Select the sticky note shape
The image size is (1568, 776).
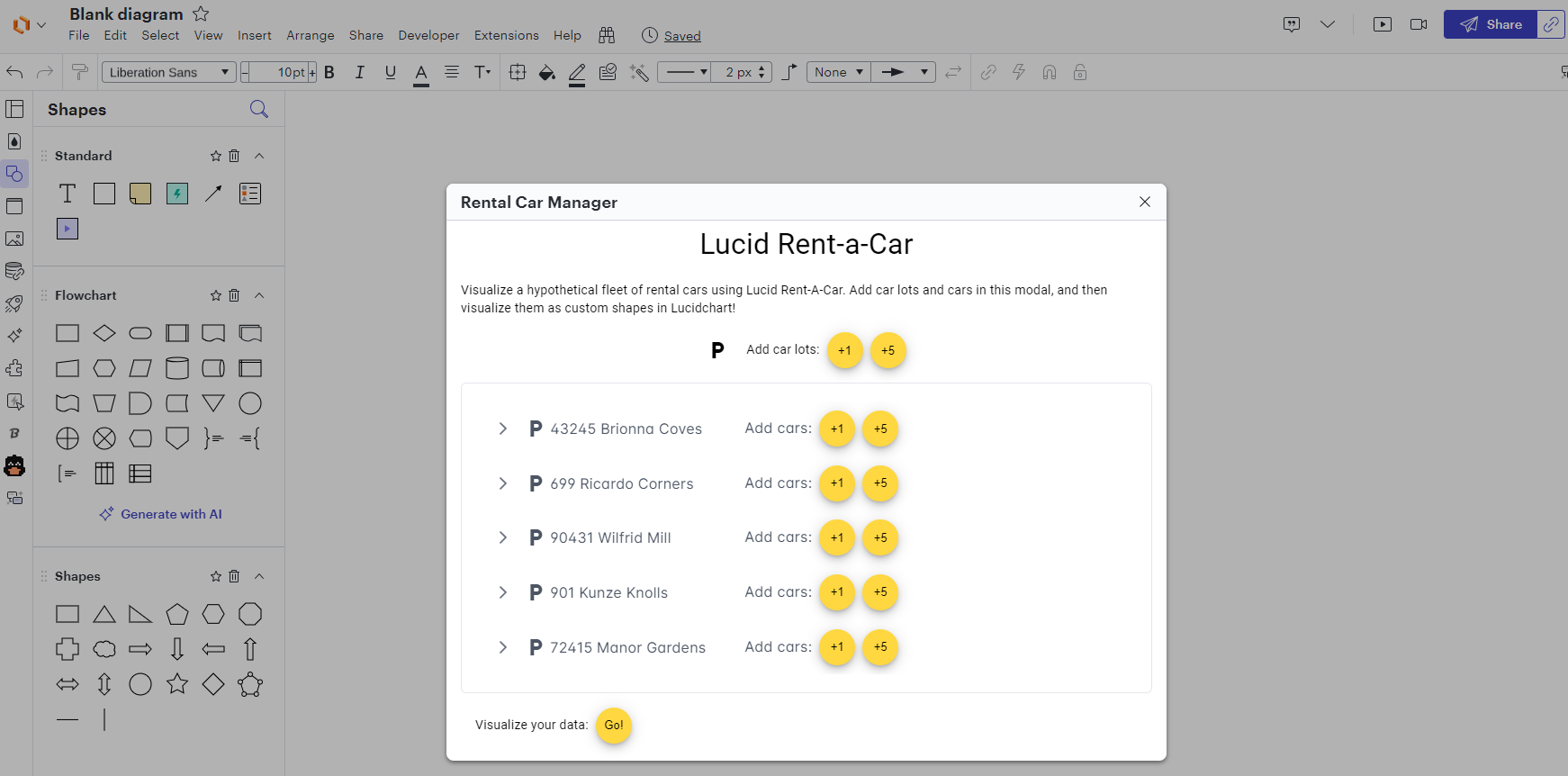coord(140,194)
